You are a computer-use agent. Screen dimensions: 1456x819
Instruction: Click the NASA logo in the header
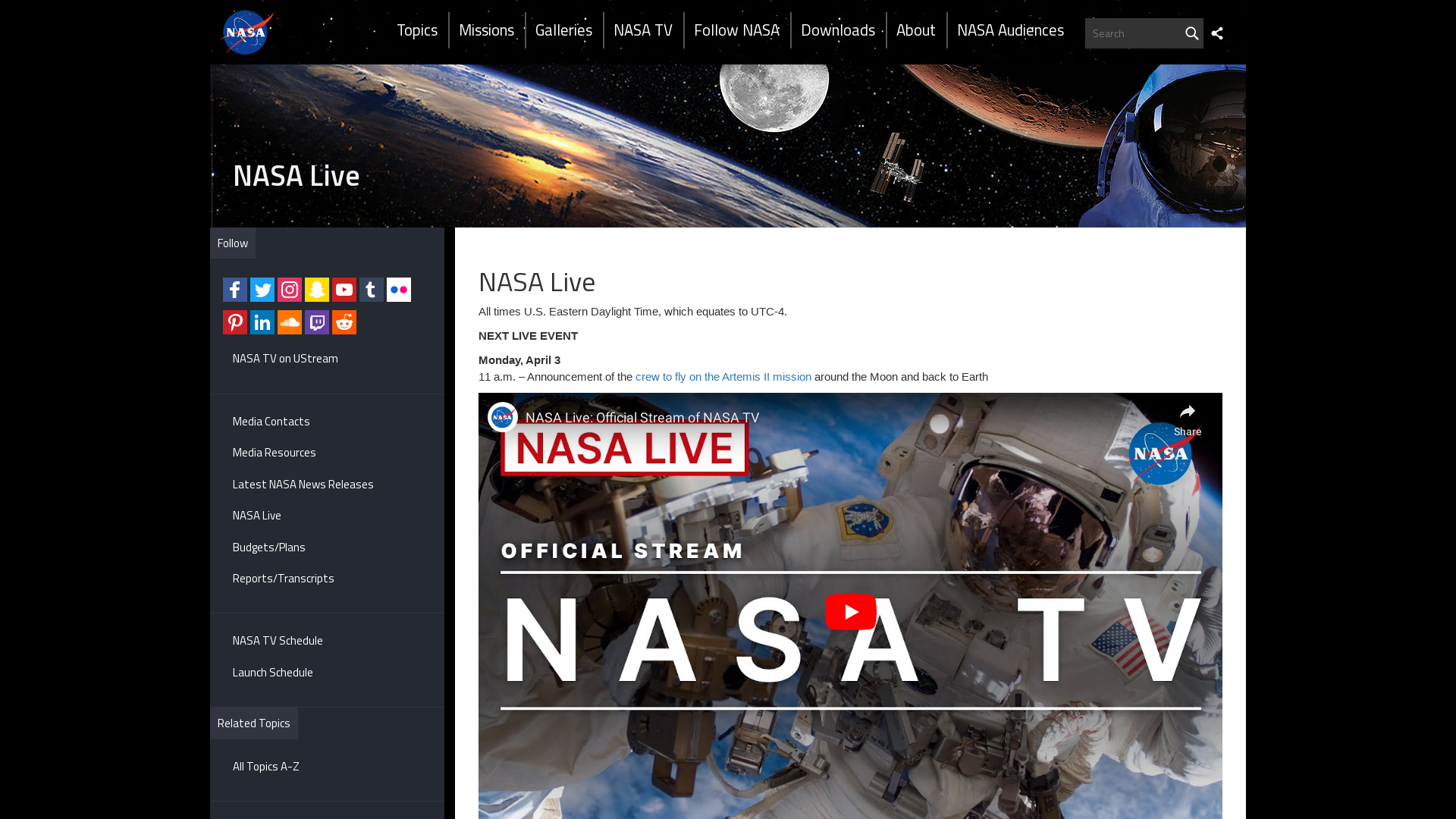[x=247, y=33]
